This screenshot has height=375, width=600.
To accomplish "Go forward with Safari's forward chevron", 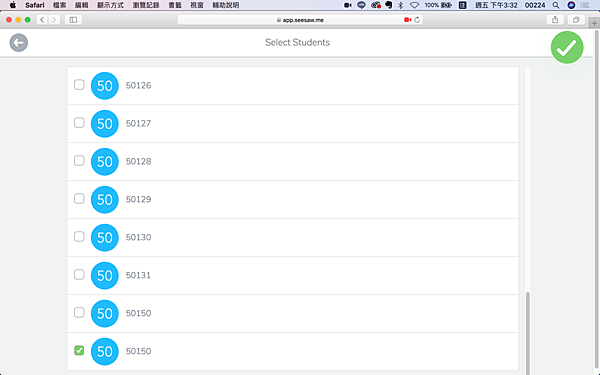I will point(54,20).
